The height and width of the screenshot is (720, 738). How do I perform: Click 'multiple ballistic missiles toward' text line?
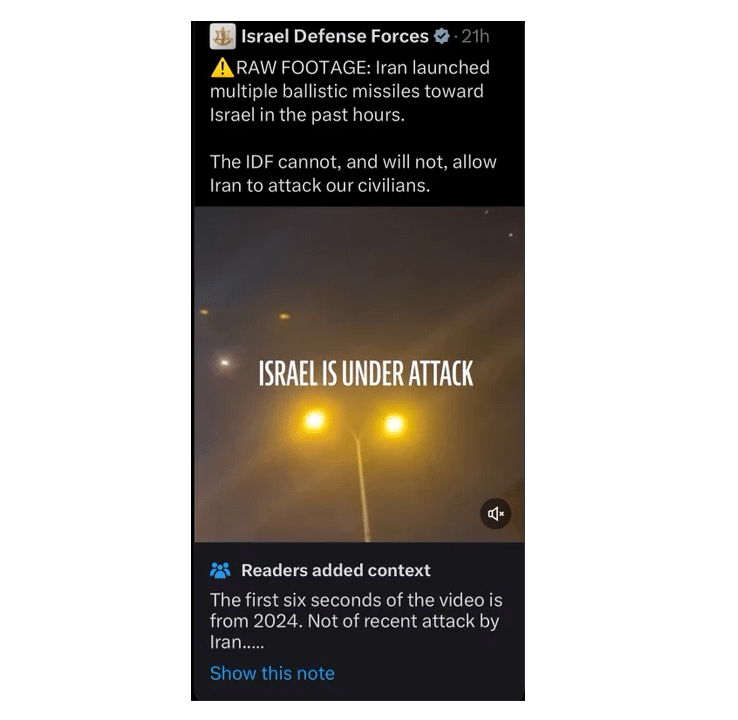click(347, 92)
